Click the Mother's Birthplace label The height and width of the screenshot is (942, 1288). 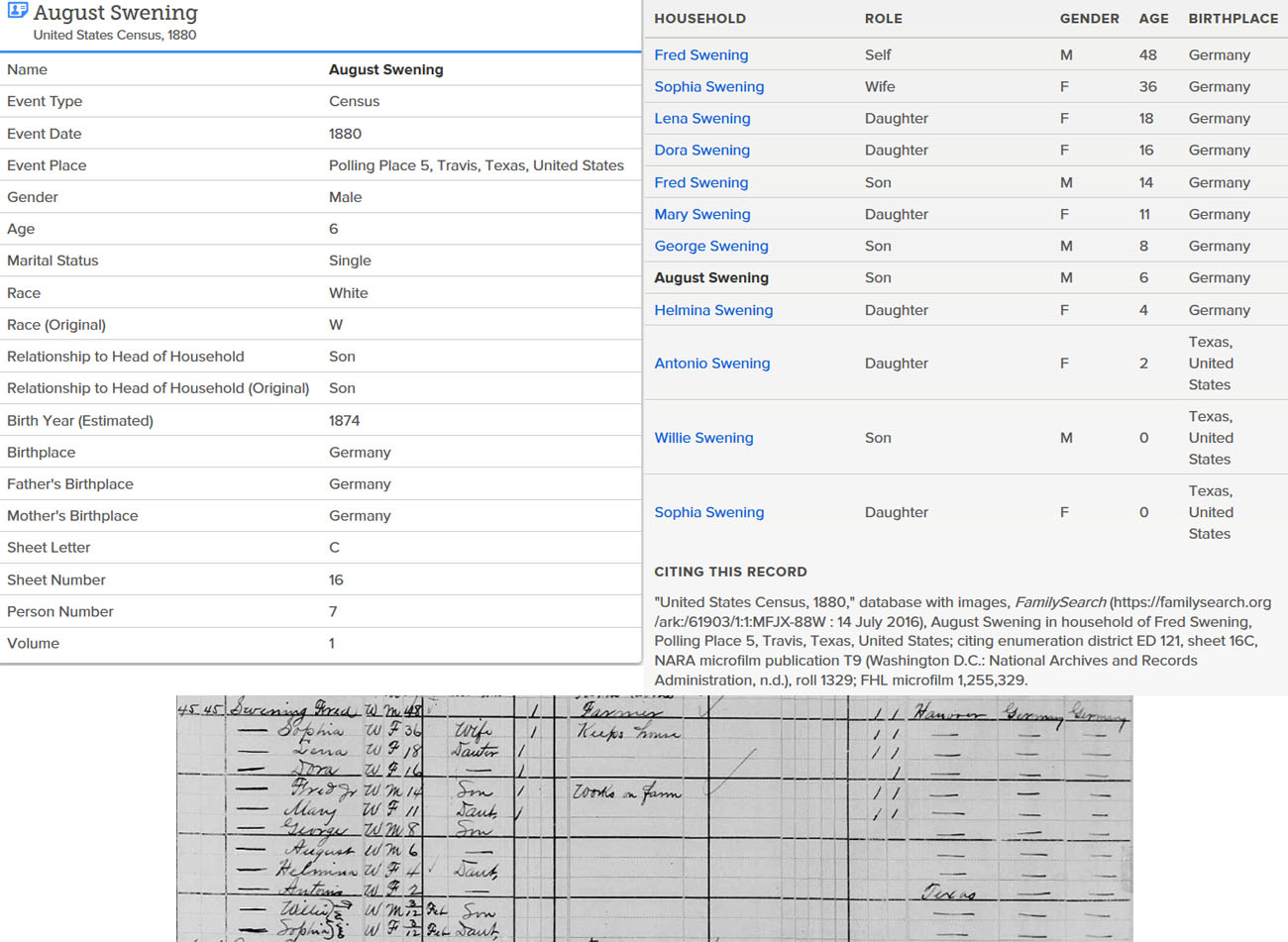[72, 515]
